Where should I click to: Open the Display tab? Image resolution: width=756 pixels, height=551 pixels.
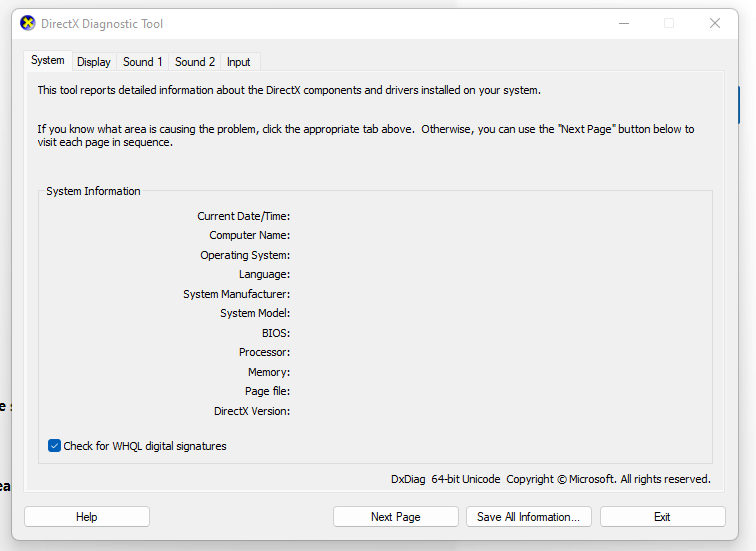[94, 62]
